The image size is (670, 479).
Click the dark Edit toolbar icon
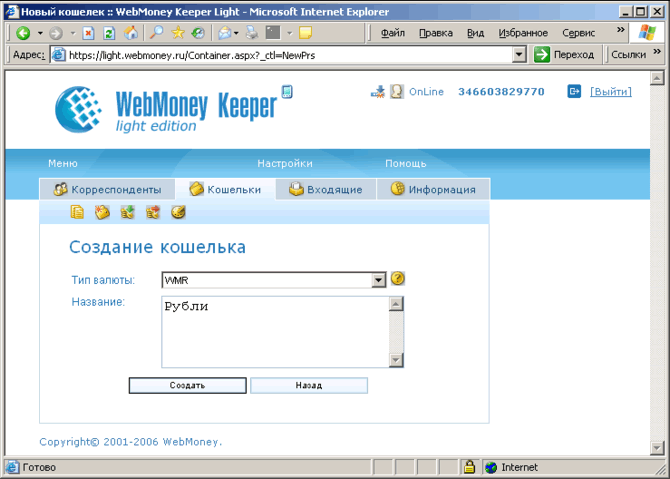[x=273, y=32]
